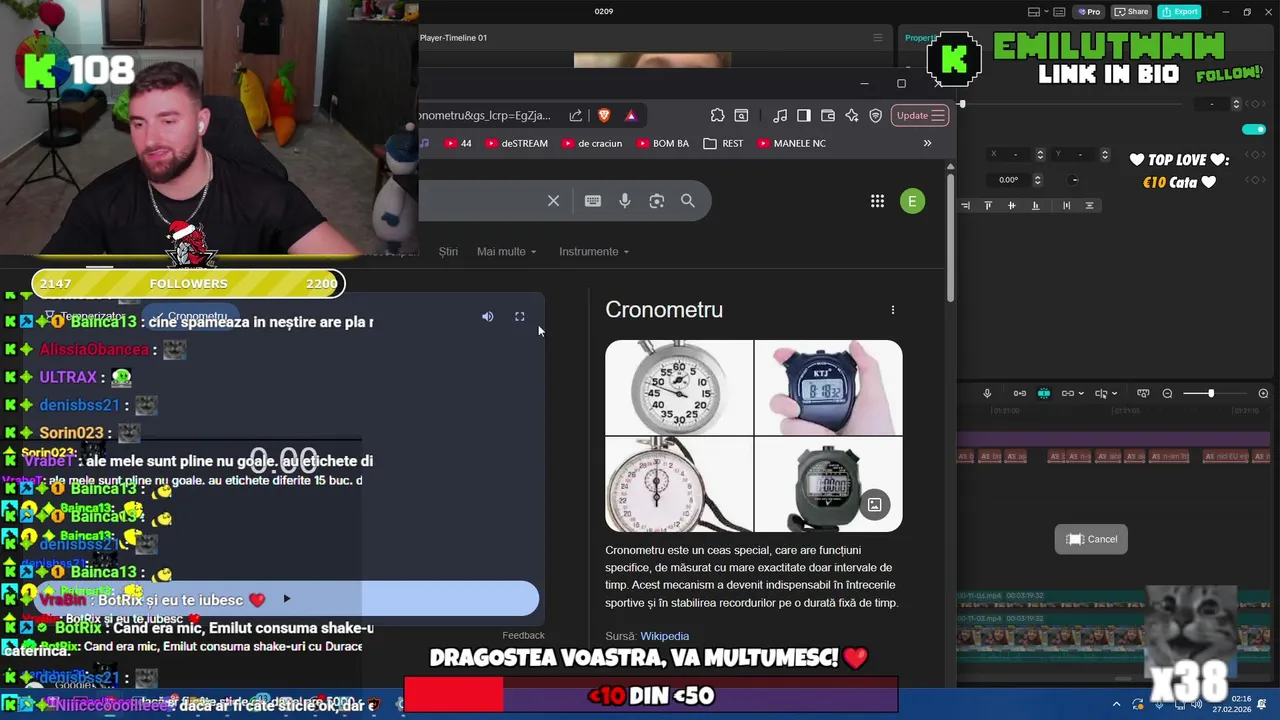Open the Leo AI sparkle icon

click(x=852, y=116)
